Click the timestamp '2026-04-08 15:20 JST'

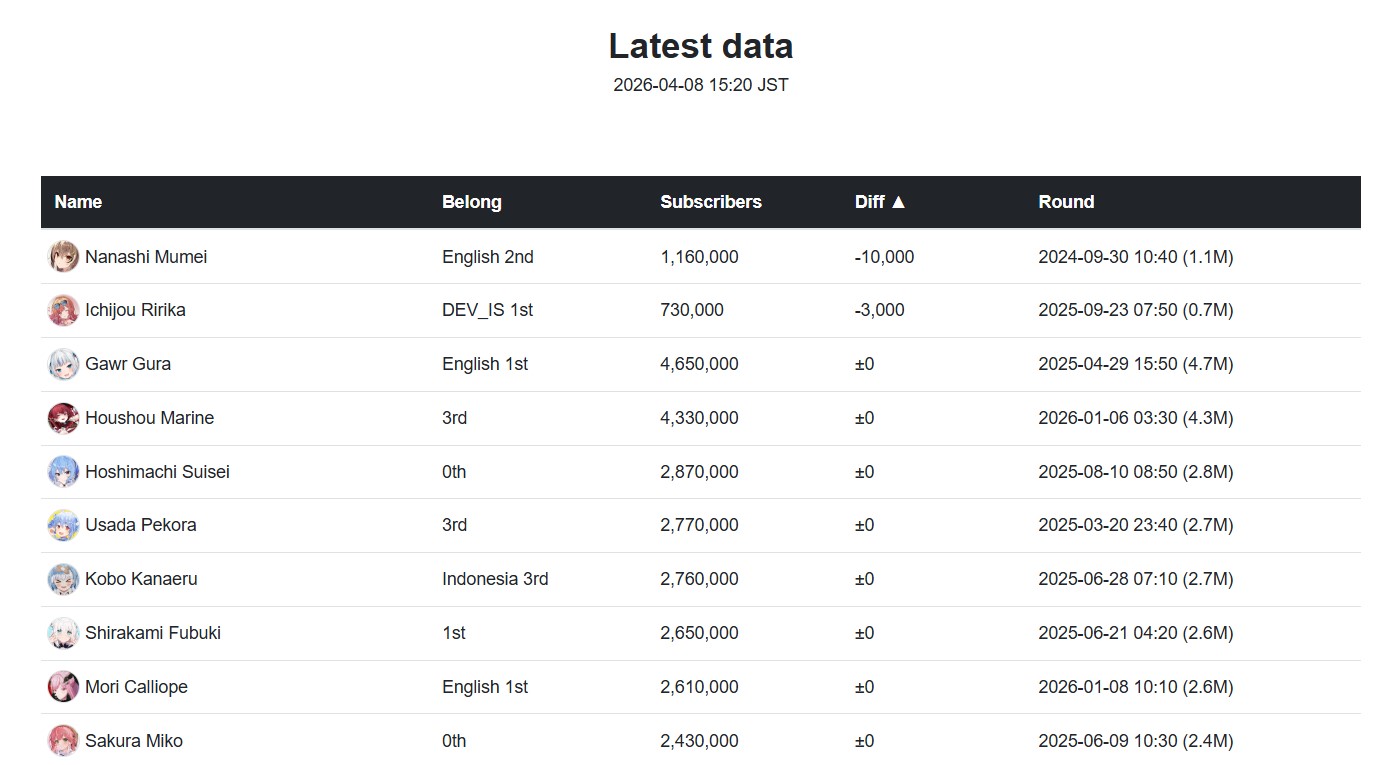701,85
